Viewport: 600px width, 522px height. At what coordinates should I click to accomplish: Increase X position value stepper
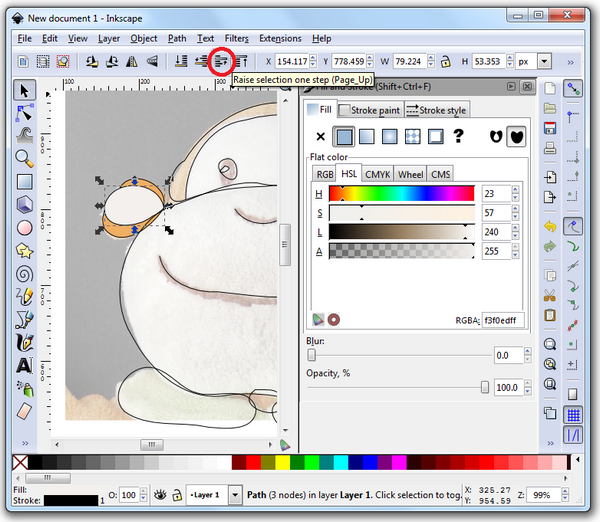click(313, 58)
